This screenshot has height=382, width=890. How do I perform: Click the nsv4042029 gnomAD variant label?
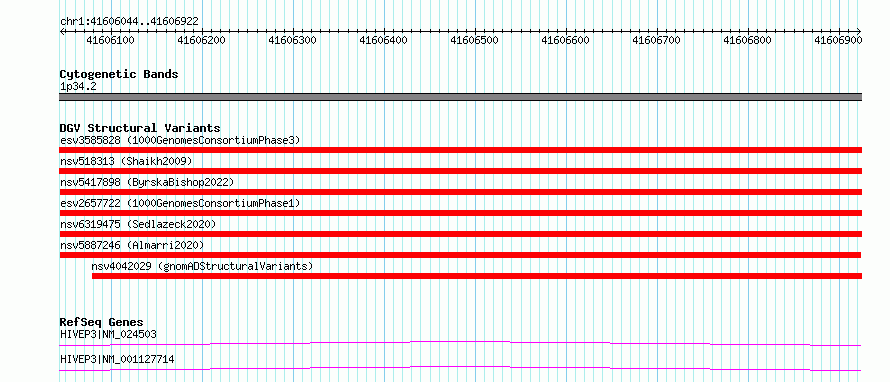click(202, 266)
